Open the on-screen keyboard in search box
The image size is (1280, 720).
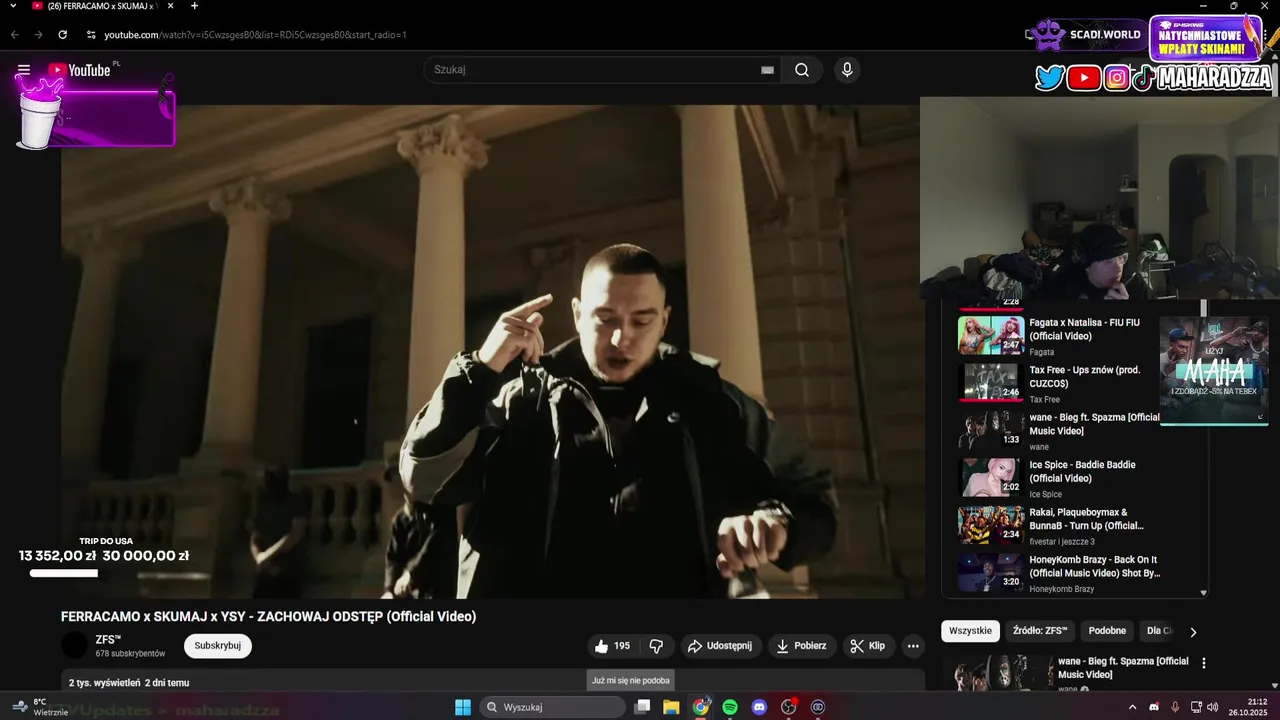pyautogui.click(x=767, y=70)
